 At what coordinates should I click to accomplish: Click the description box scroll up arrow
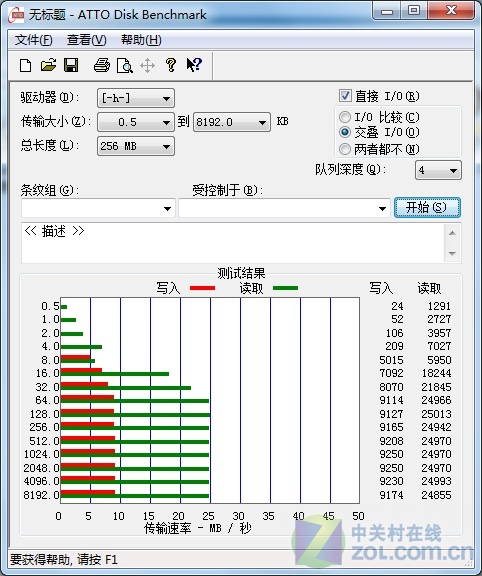point(452,233)
